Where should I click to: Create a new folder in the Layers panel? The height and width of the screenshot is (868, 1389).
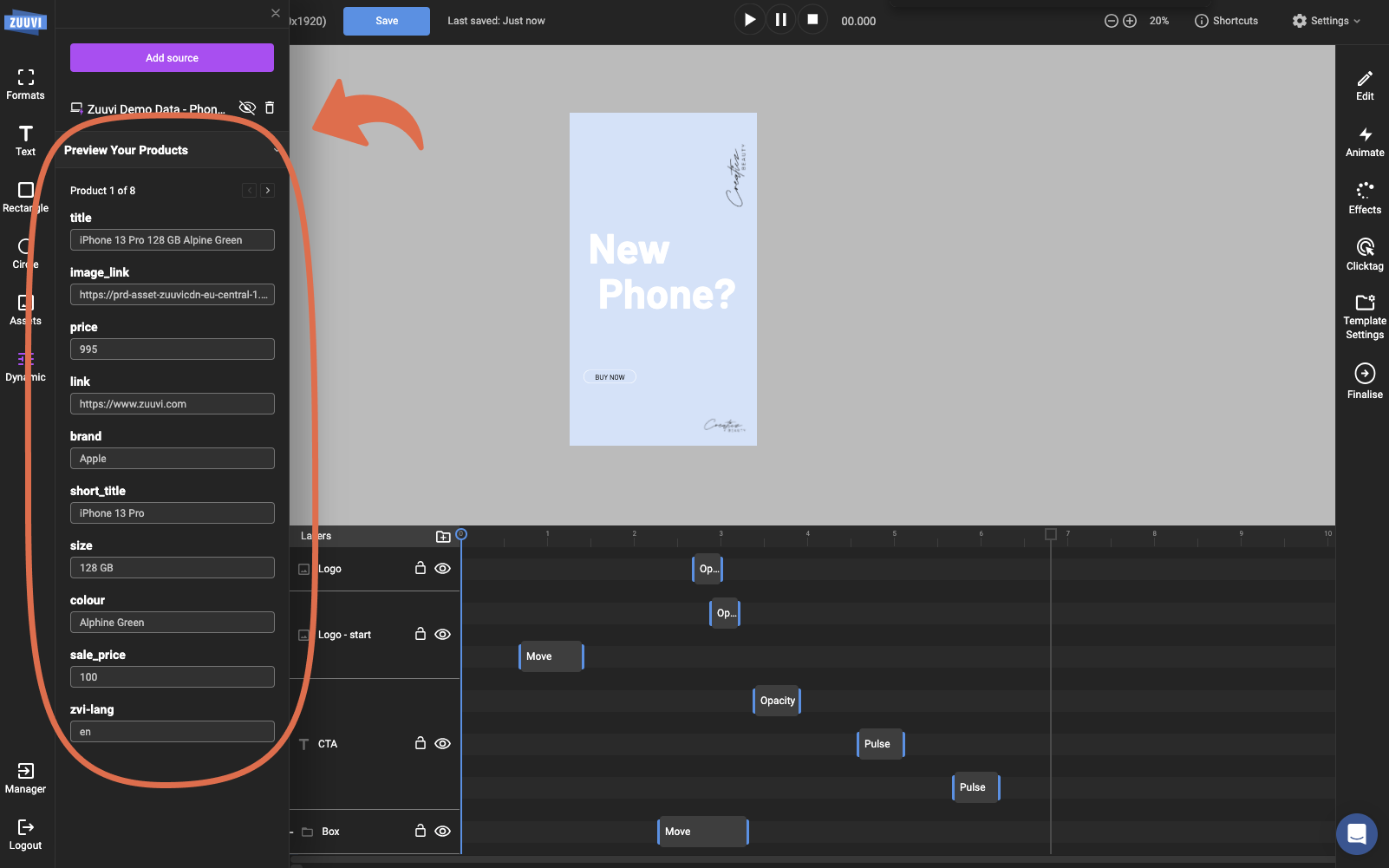(443, 536)
